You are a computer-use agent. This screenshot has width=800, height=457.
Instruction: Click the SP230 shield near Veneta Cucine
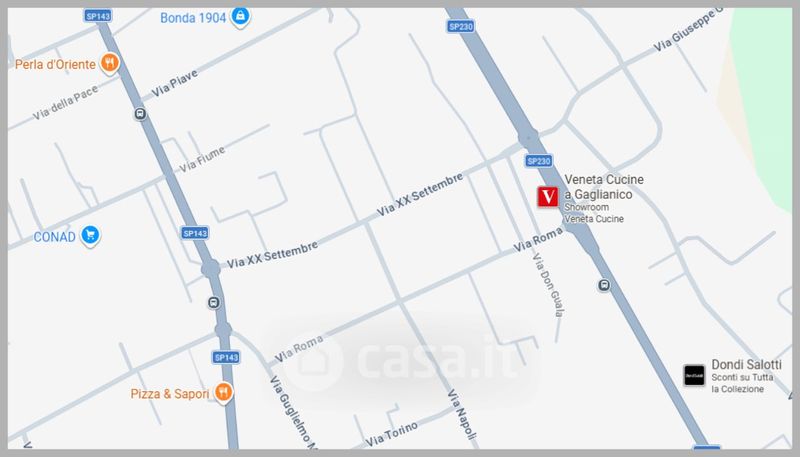tap(539, 161)
